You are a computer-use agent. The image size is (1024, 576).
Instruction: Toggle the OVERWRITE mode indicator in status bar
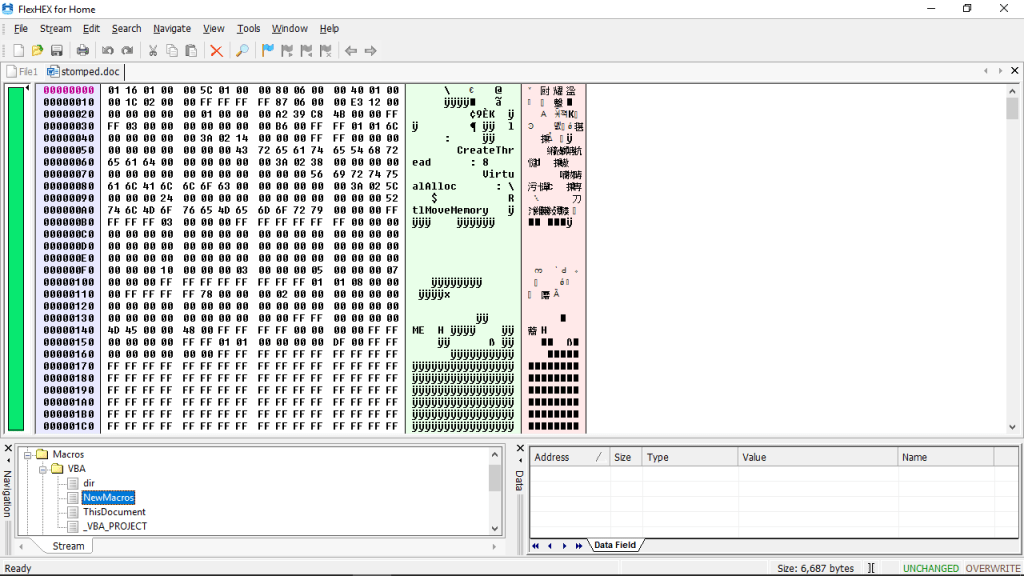(x=993, y=568)
